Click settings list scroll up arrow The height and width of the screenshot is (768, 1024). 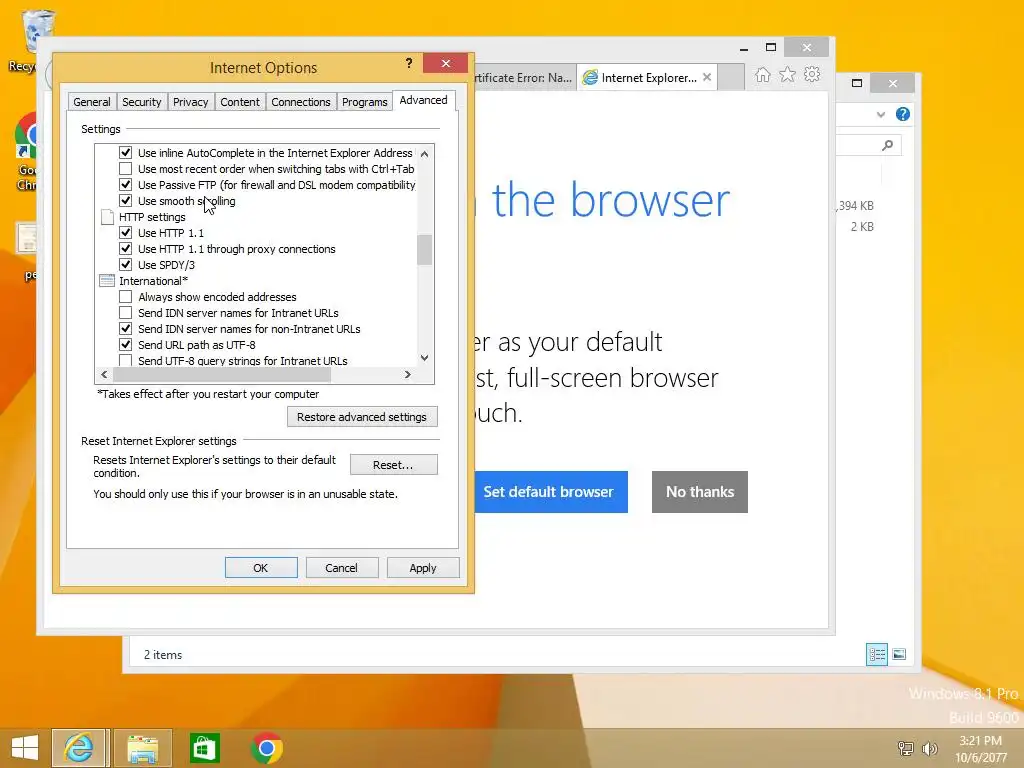click(x=424, y=154)
